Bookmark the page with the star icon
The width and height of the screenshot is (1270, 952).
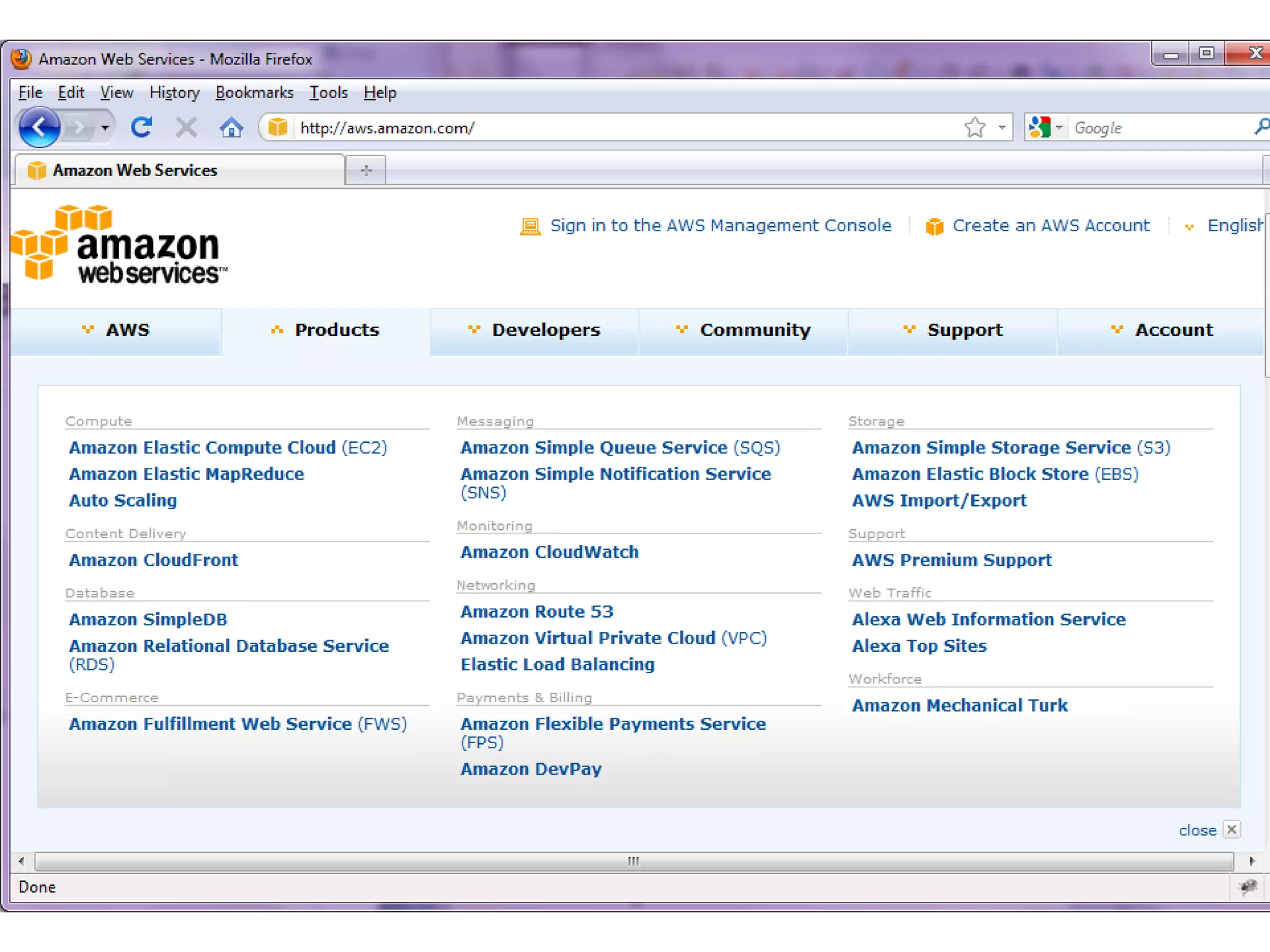pos(975,128)
